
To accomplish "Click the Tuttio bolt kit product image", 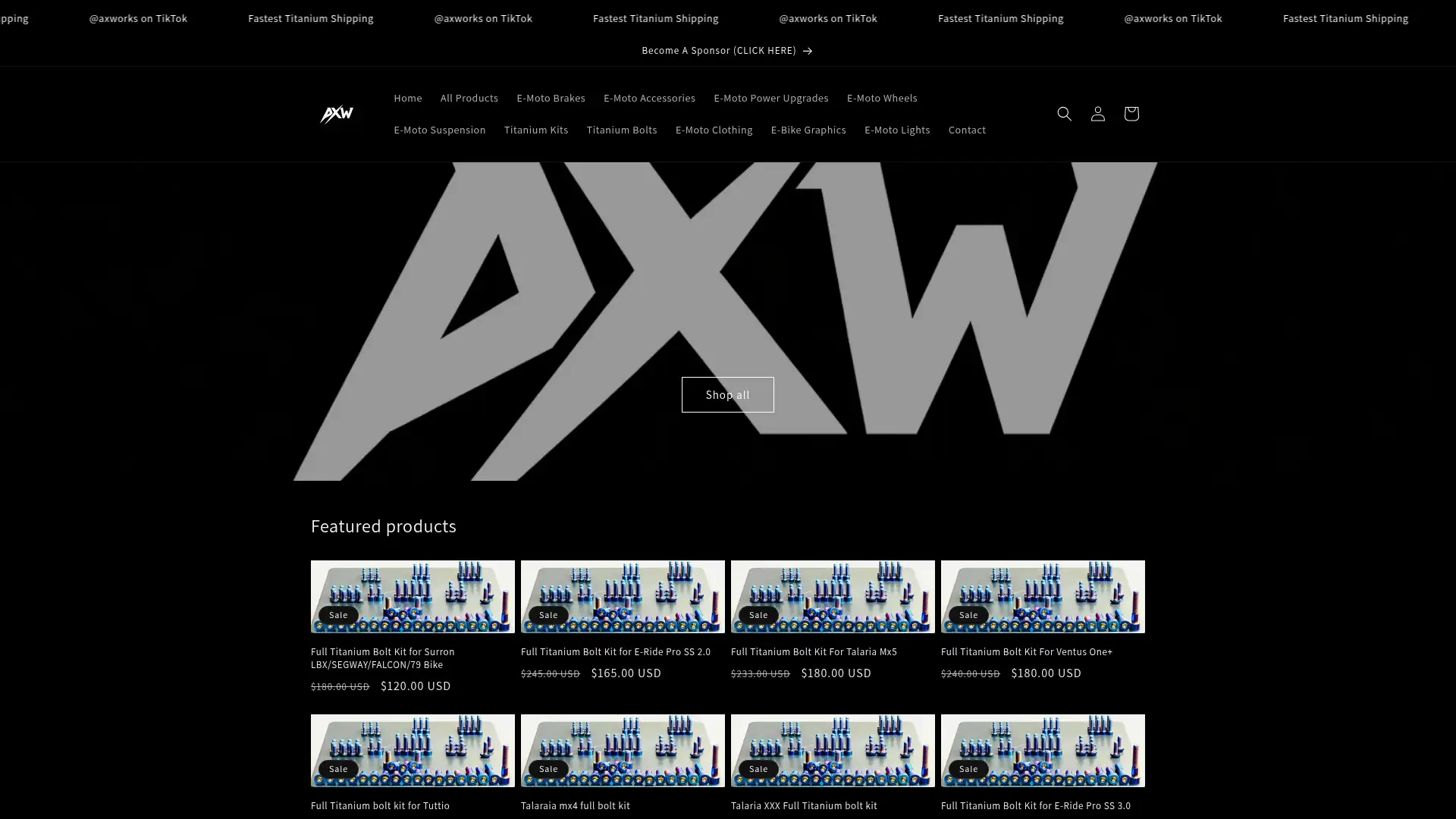I will coord(412,750).
